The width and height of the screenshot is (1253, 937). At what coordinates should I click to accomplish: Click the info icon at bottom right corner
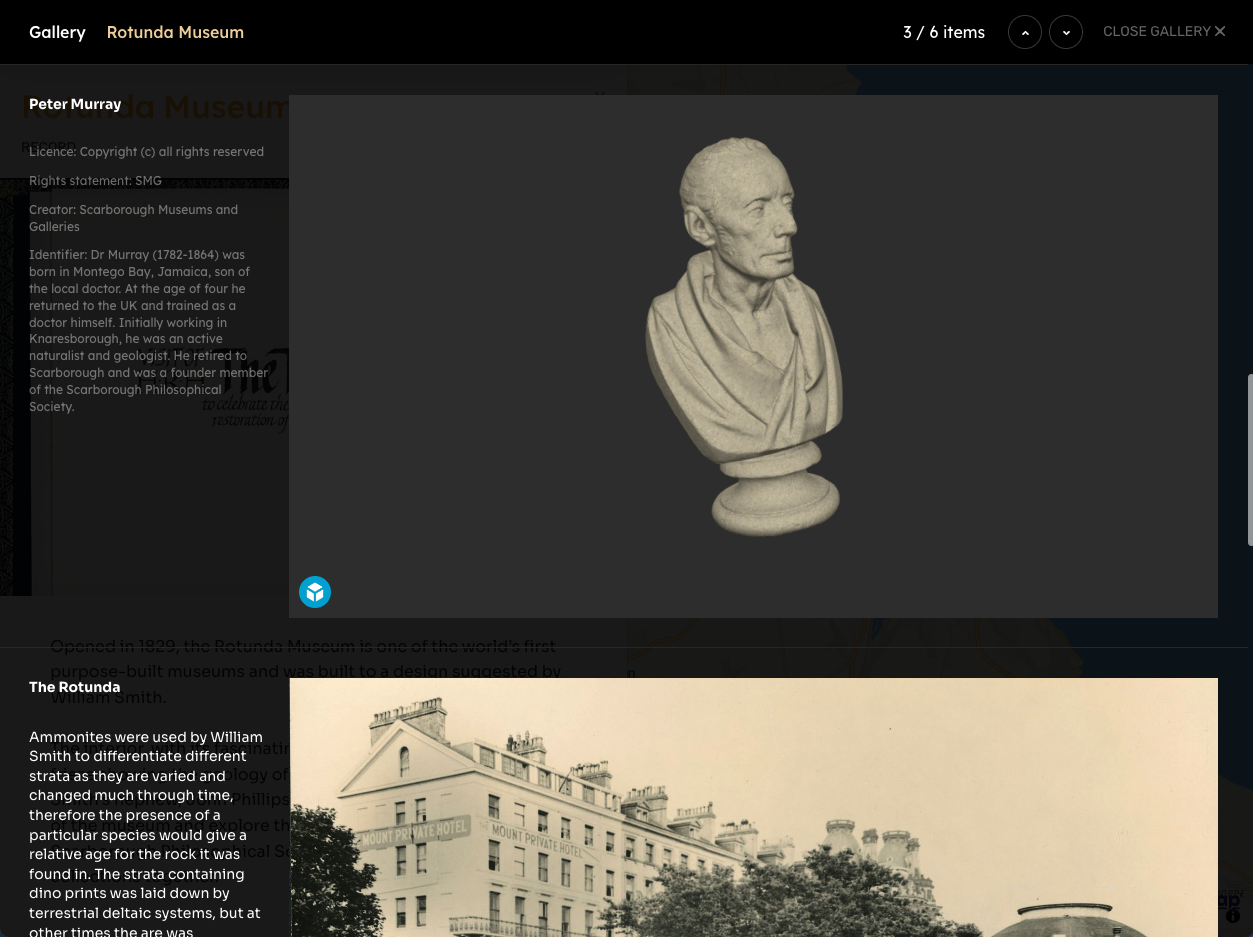[x=1233, y=916]
